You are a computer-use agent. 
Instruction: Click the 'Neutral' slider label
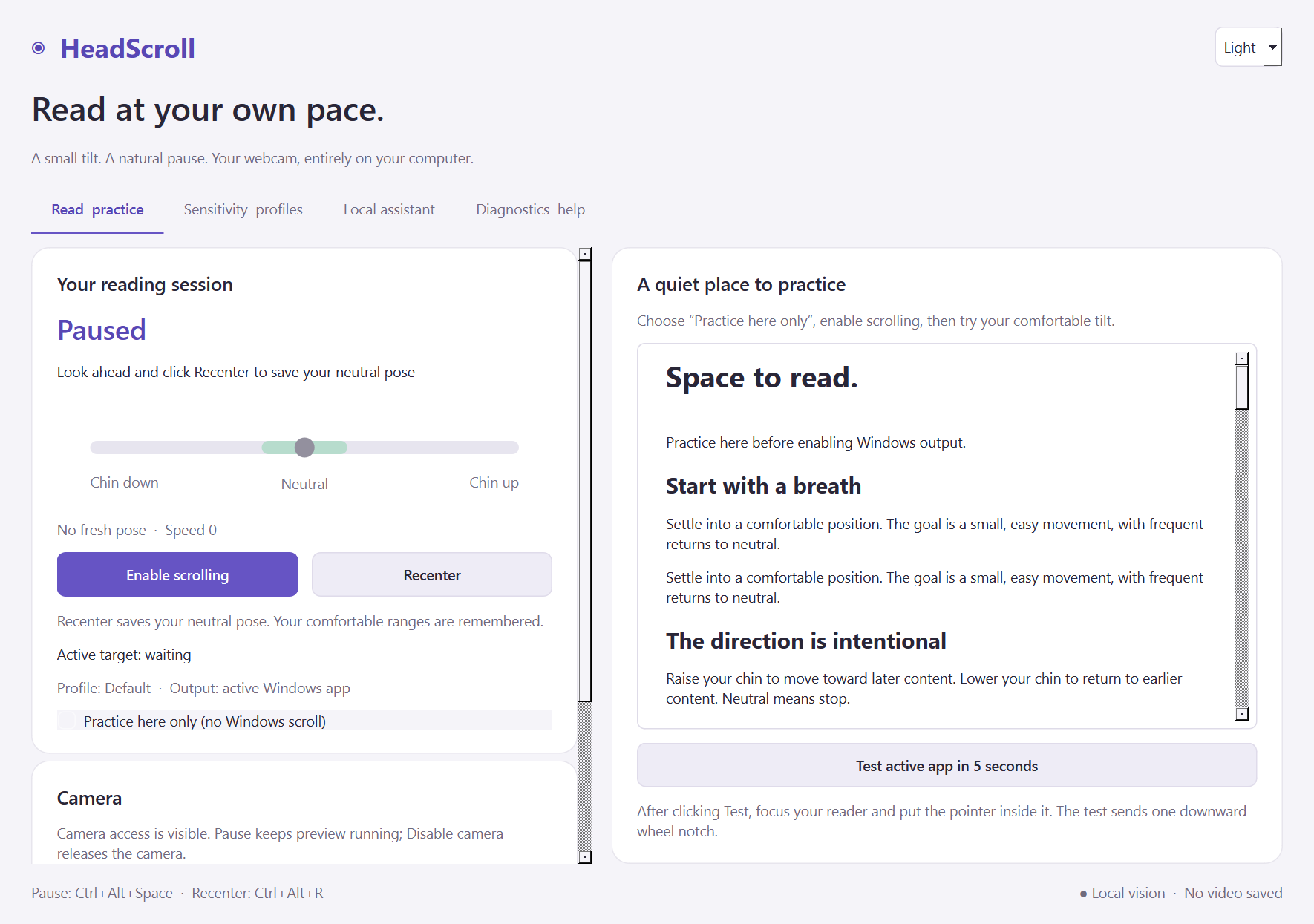304,484
